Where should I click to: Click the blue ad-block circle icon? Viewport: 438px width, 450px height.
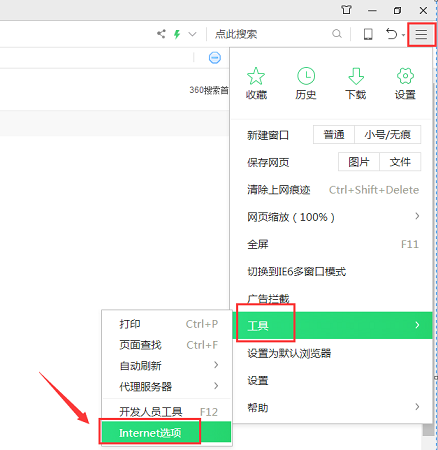click(215, 58)
